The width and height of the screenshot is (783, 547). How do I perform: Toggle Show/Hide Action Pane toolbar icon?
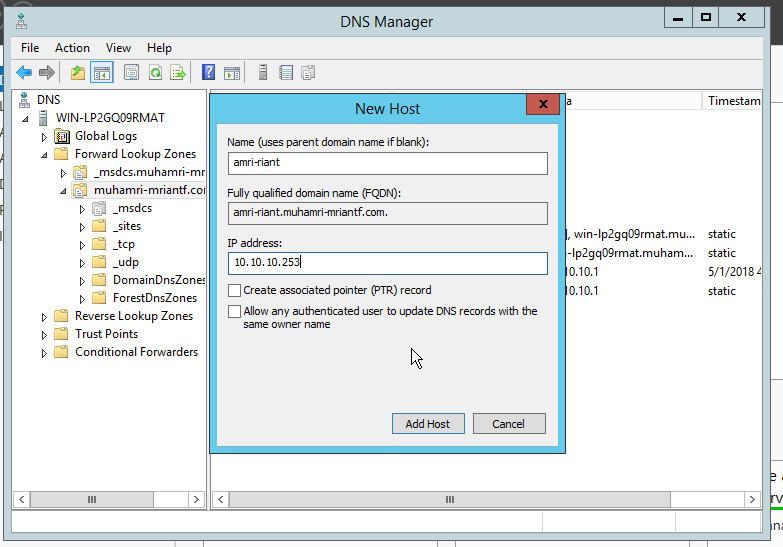[232, 73]
